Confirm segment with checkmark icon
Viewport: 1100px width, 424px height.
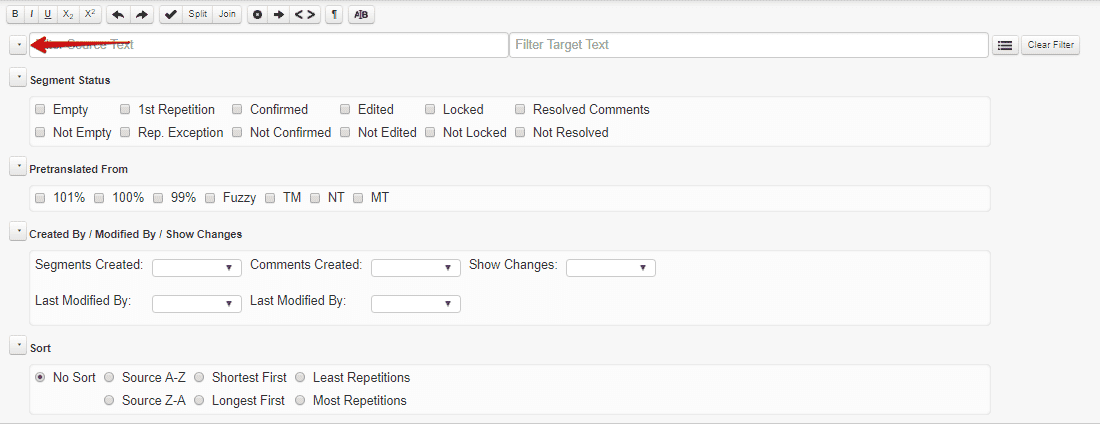click(171, 15)
